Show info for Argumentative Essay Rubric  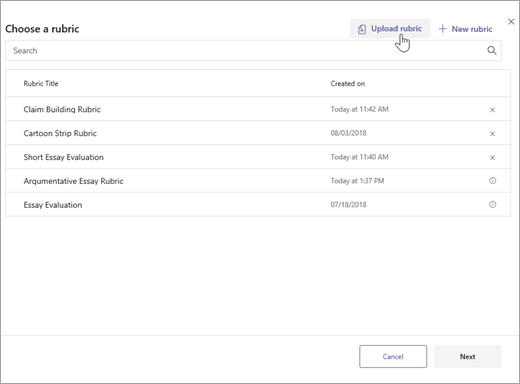(492, 181)
